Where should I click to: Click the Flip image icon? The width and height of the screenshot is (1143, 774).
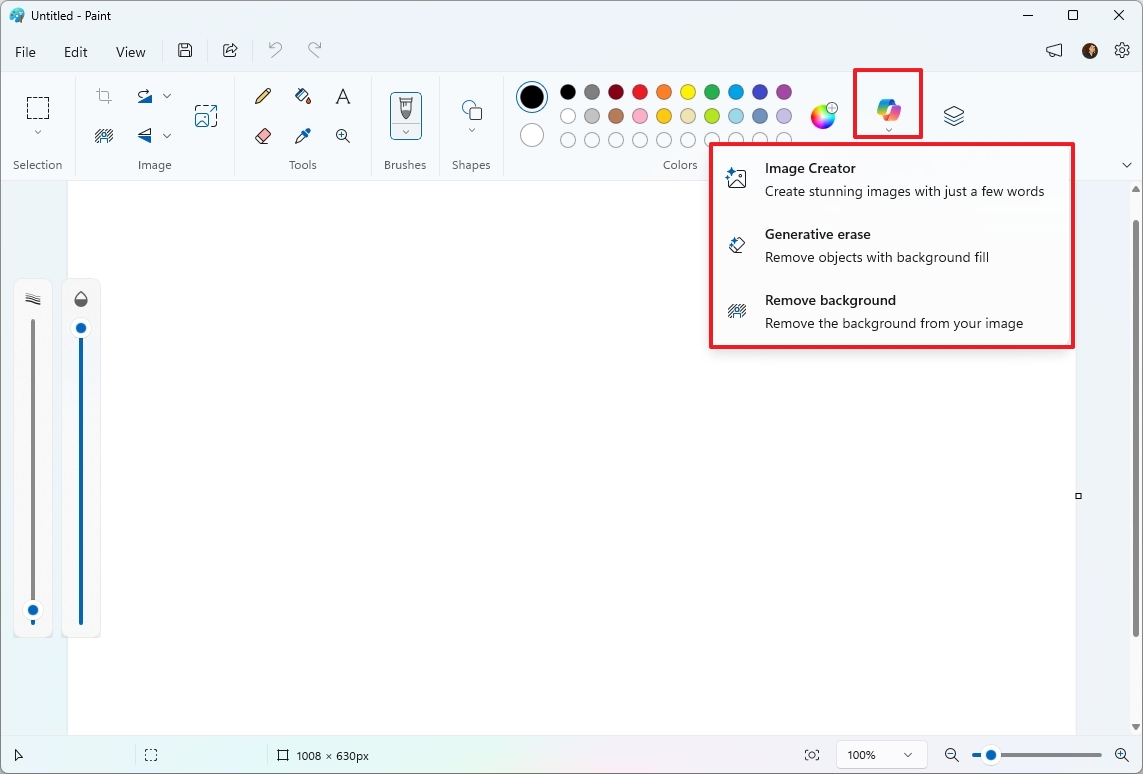click(144, 136)
